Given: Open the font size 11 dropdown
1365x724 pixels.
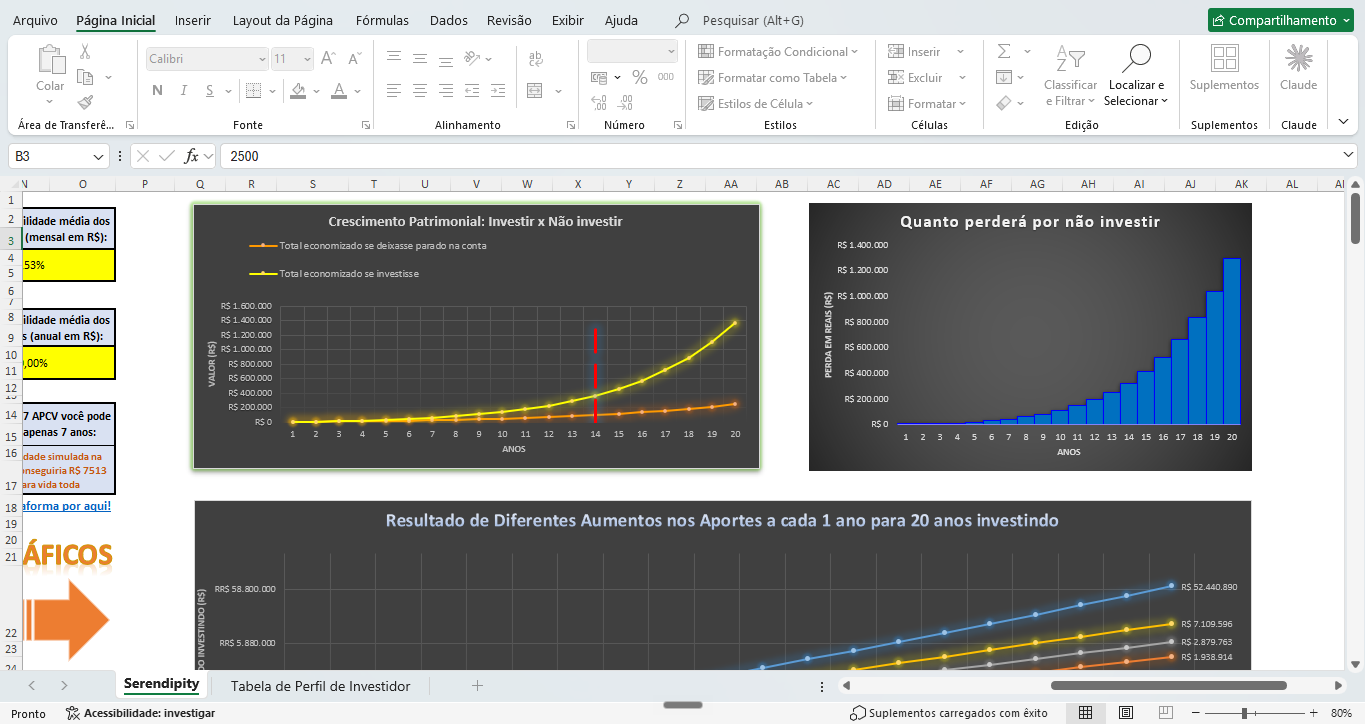Looking at the screenshot, I should pos(306,59).
